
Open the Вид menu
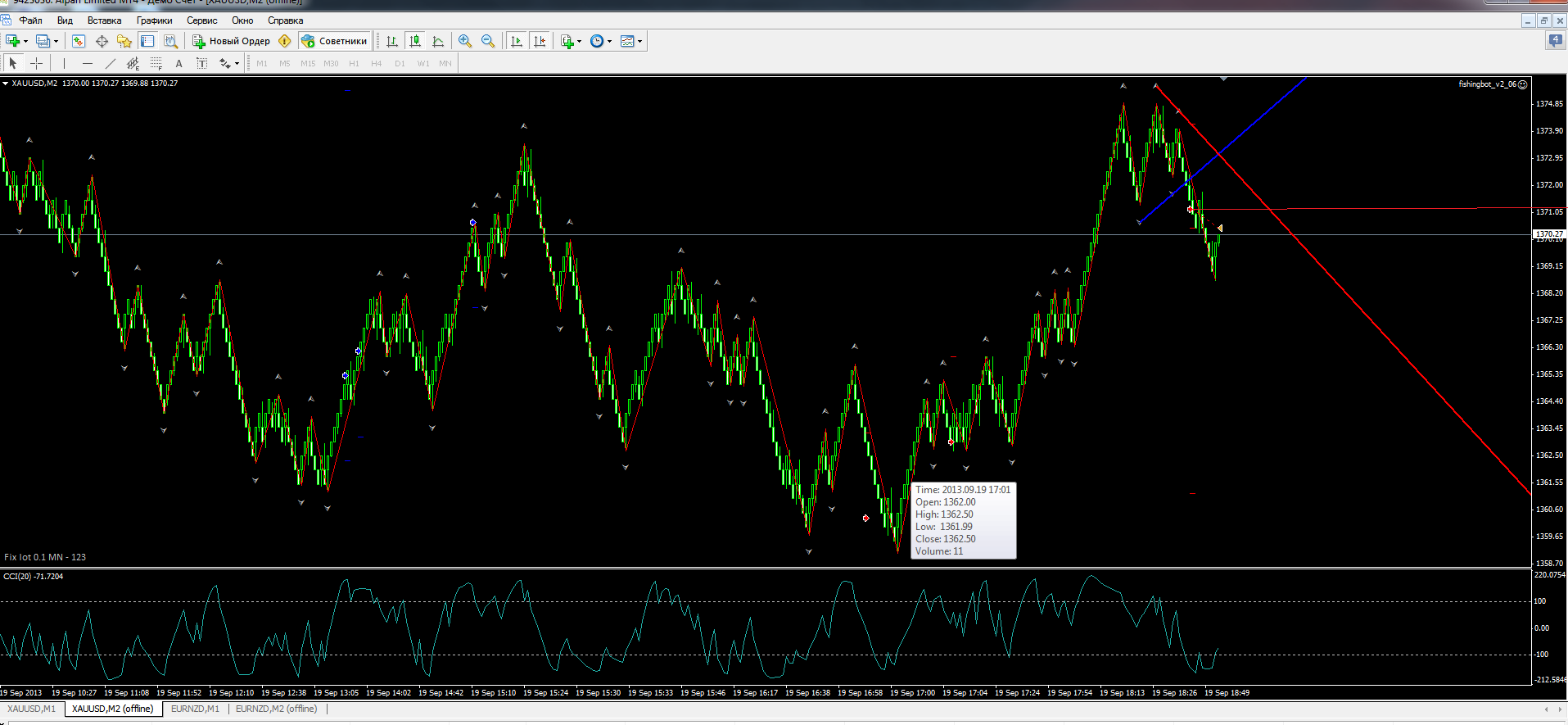pyautogui.click(x=65, y=20)
